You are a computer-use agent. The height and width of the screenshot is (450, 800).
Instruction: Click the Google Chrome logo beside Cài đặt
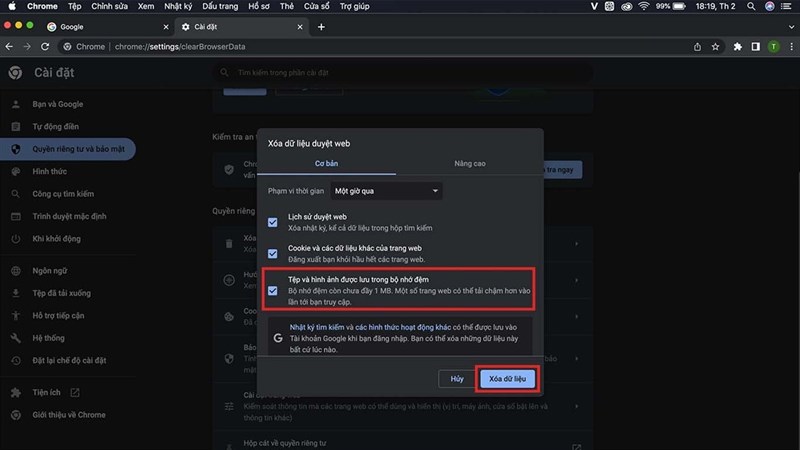point(15,72)
